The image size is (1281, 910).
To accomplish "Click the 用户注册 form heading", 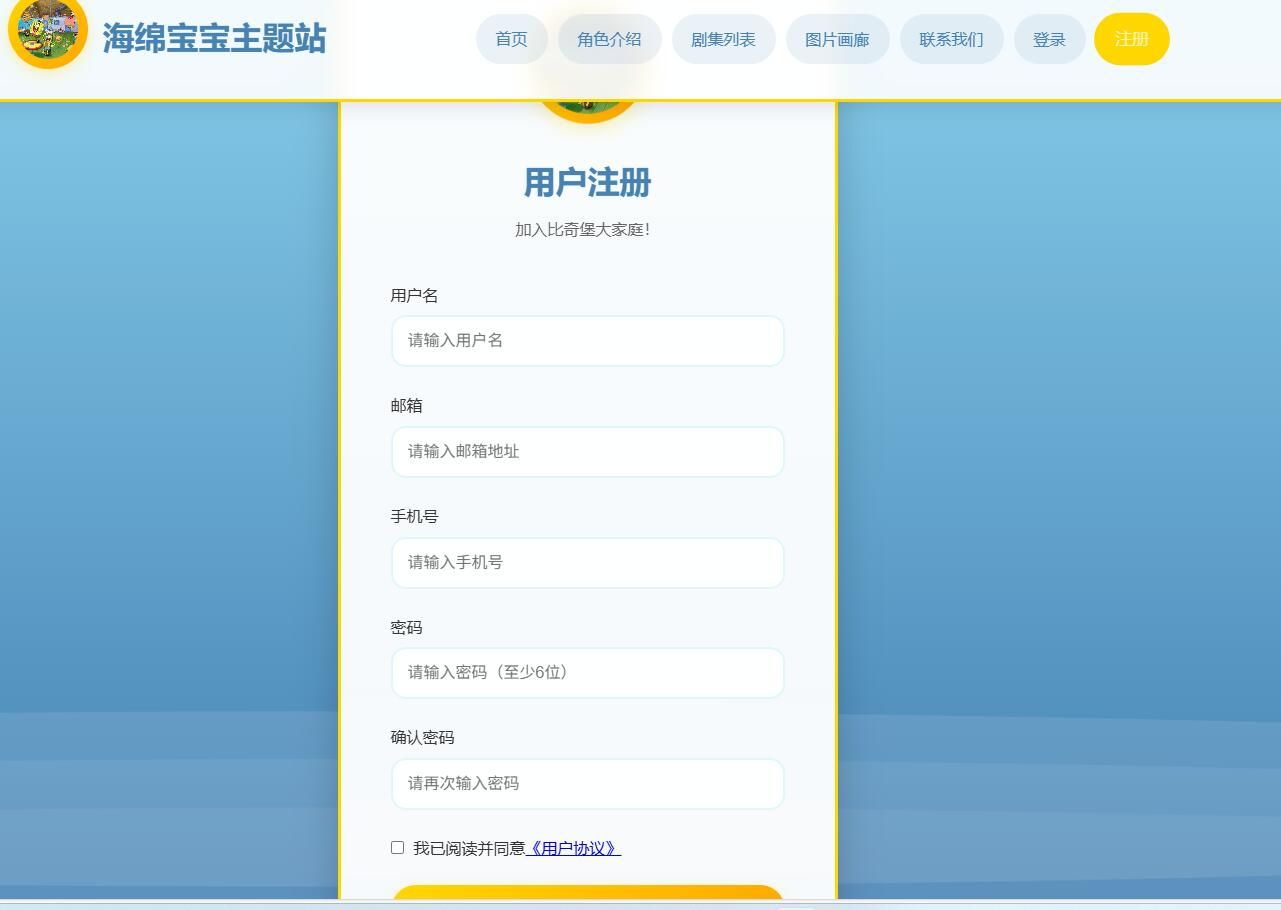I will pos(587,183).
